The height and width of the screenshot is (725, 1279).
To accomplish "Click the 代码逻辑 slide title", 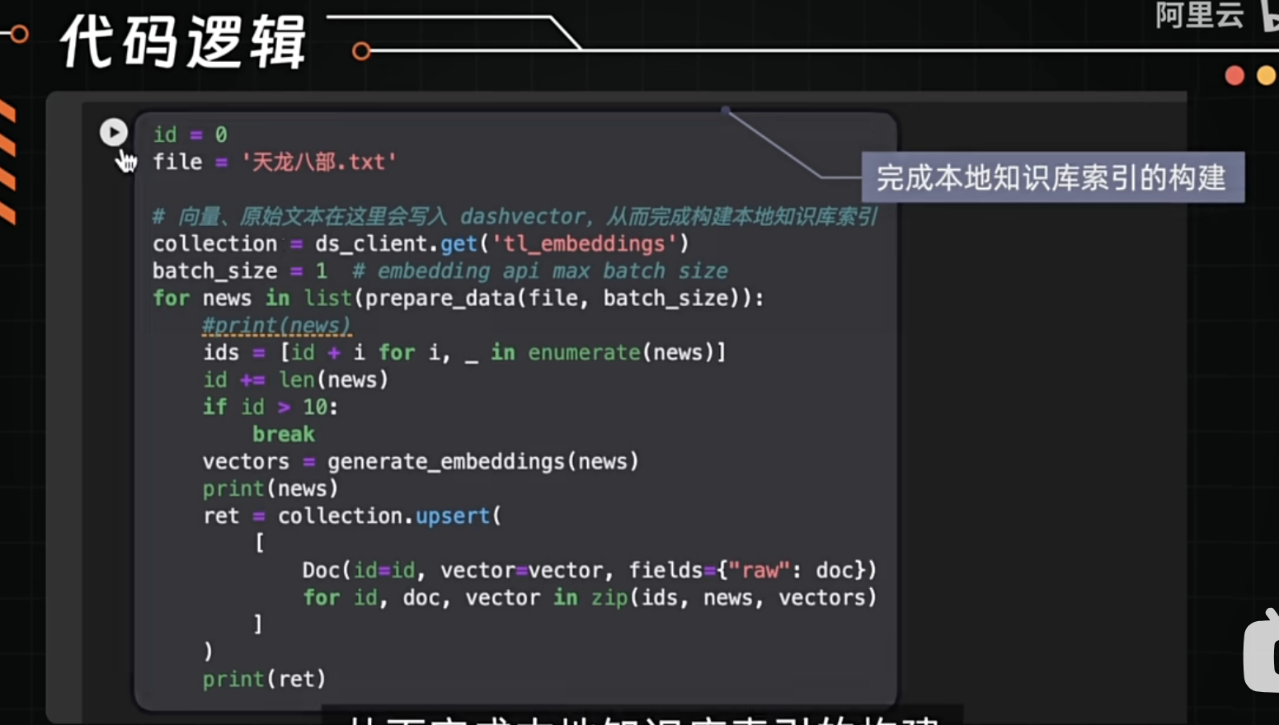I will 183,42.
